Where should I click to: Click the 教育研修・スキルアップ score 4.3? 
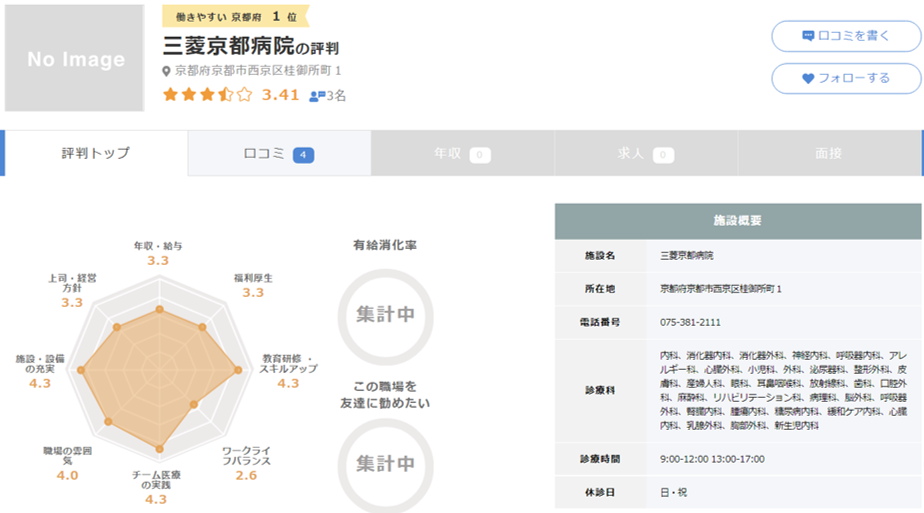[288, 383]
